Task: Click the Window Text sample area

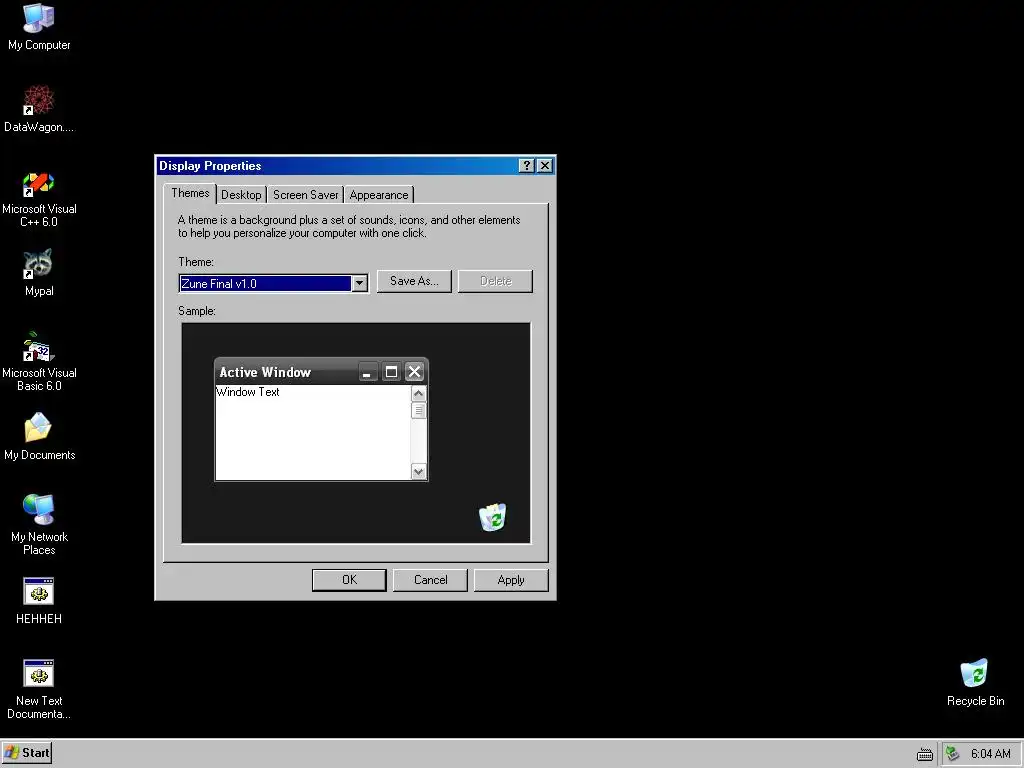Action: (x=313, y=432)
